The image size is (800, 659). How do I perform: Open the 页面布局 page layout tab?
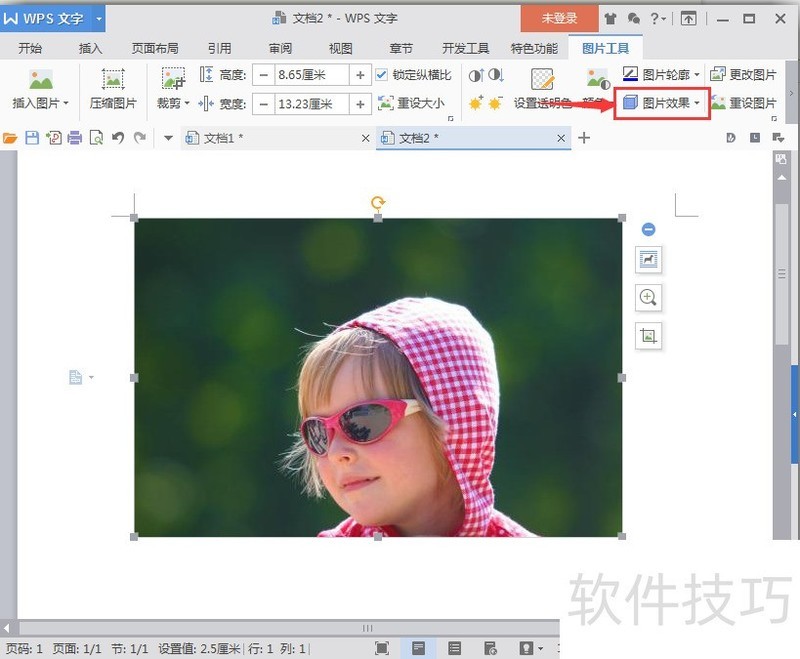(155, 48)
